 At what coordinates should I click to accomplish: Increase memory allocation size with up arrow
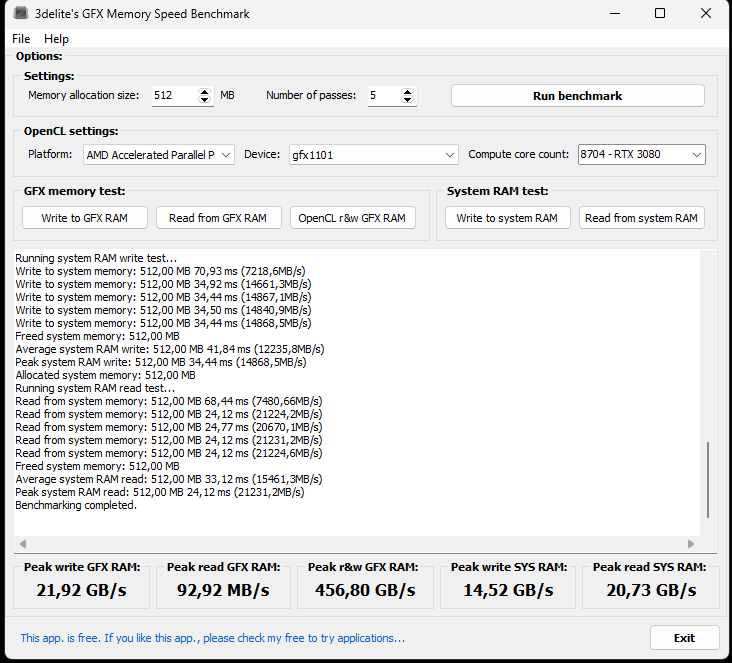[x=204, y=92]
